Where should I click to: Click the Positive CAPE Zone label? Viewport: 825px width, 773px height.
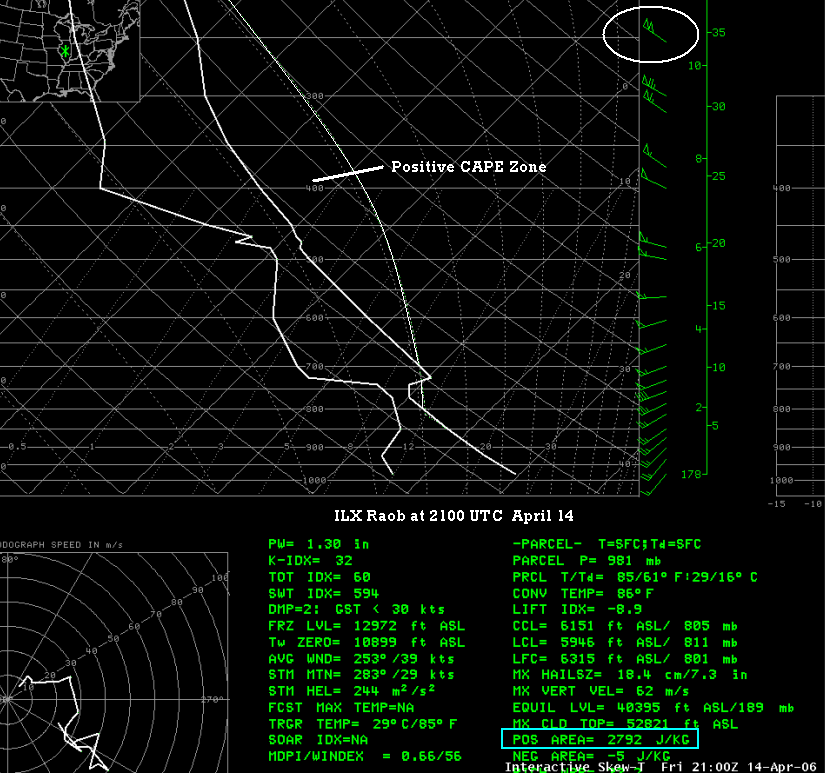(468, 167)
